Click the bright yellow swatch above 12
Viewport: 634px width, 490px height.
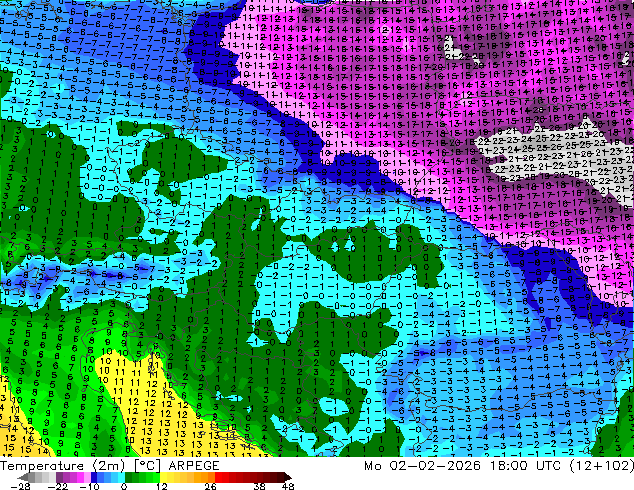pos(163,477)
